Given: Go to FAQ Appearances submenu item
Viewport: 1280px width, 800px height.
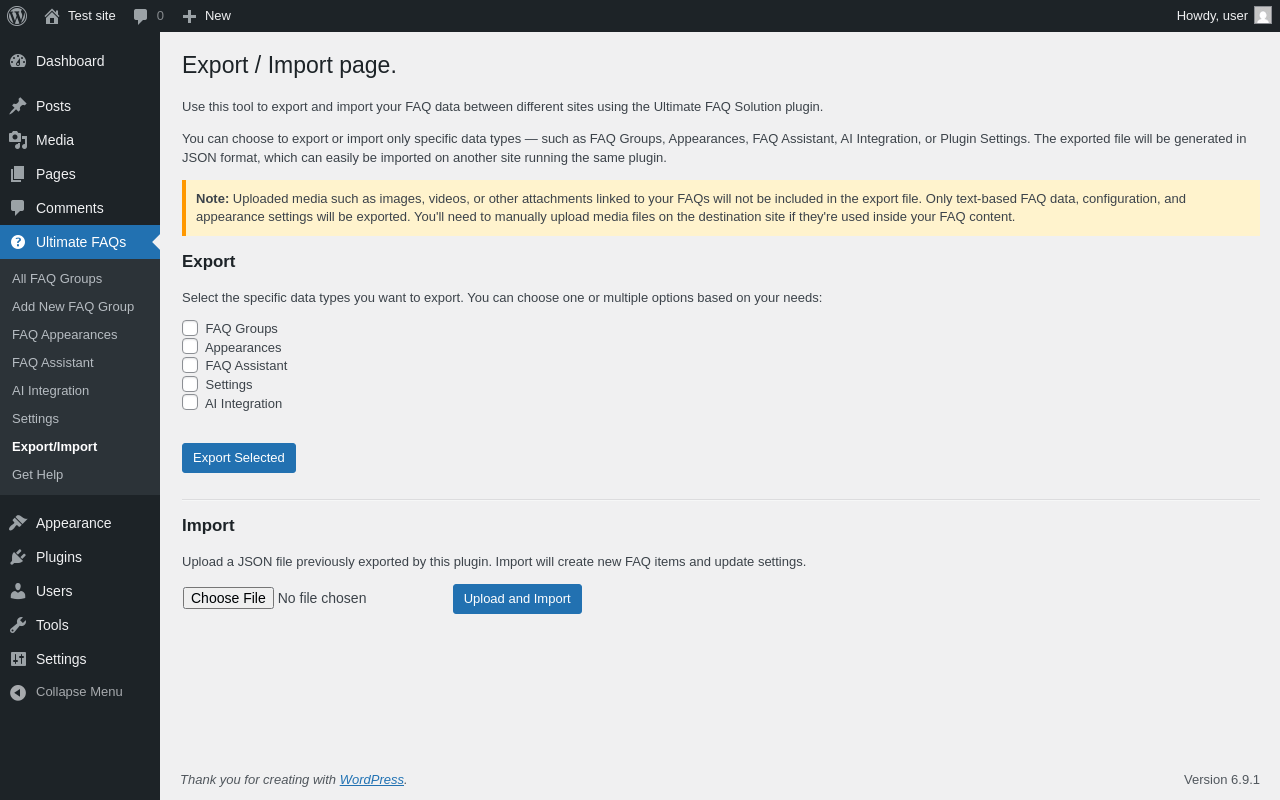Looking at the screenshot, I should [x=65, y=334].
